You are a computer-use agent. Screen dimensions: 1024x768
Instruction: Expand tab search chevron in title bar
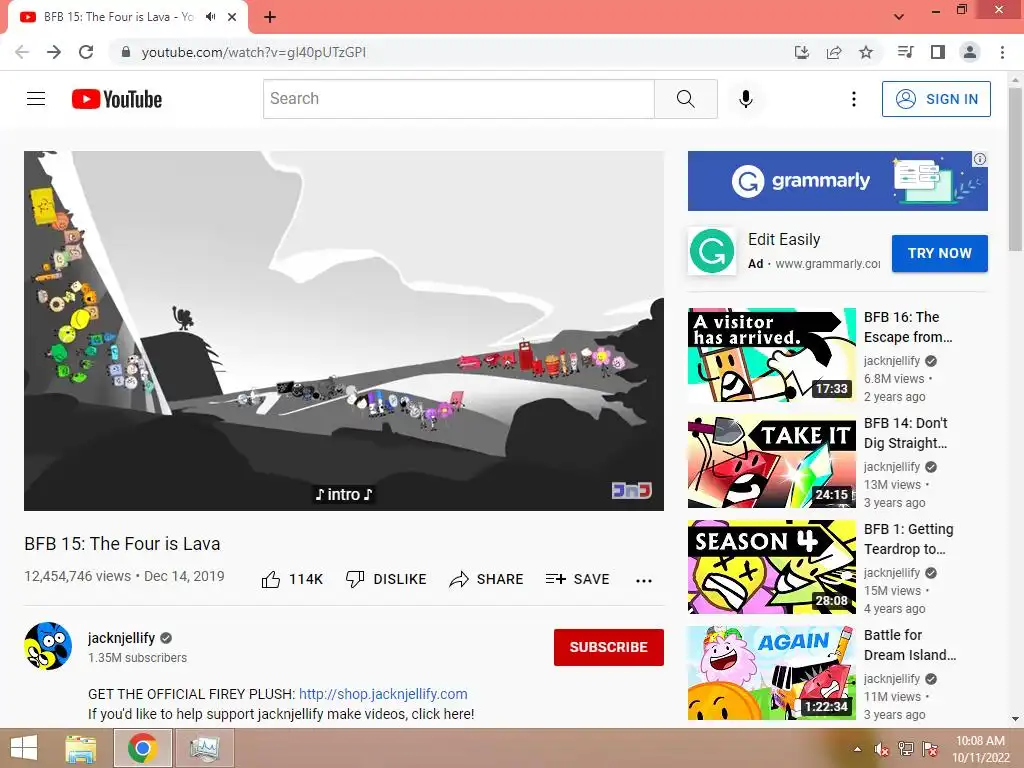point(899,17)
